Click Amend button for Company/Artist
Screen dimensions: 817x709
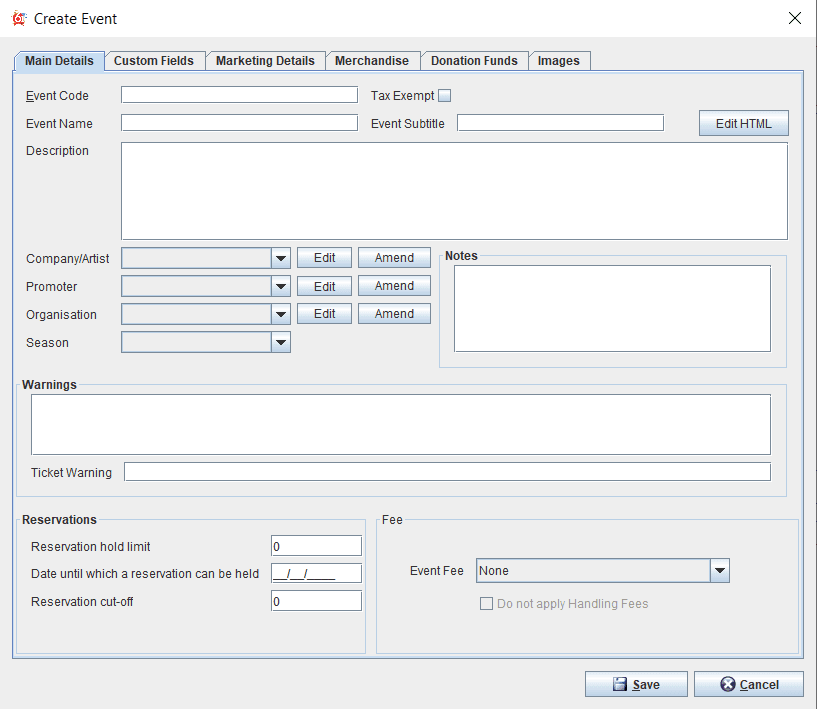click(394, 258)
